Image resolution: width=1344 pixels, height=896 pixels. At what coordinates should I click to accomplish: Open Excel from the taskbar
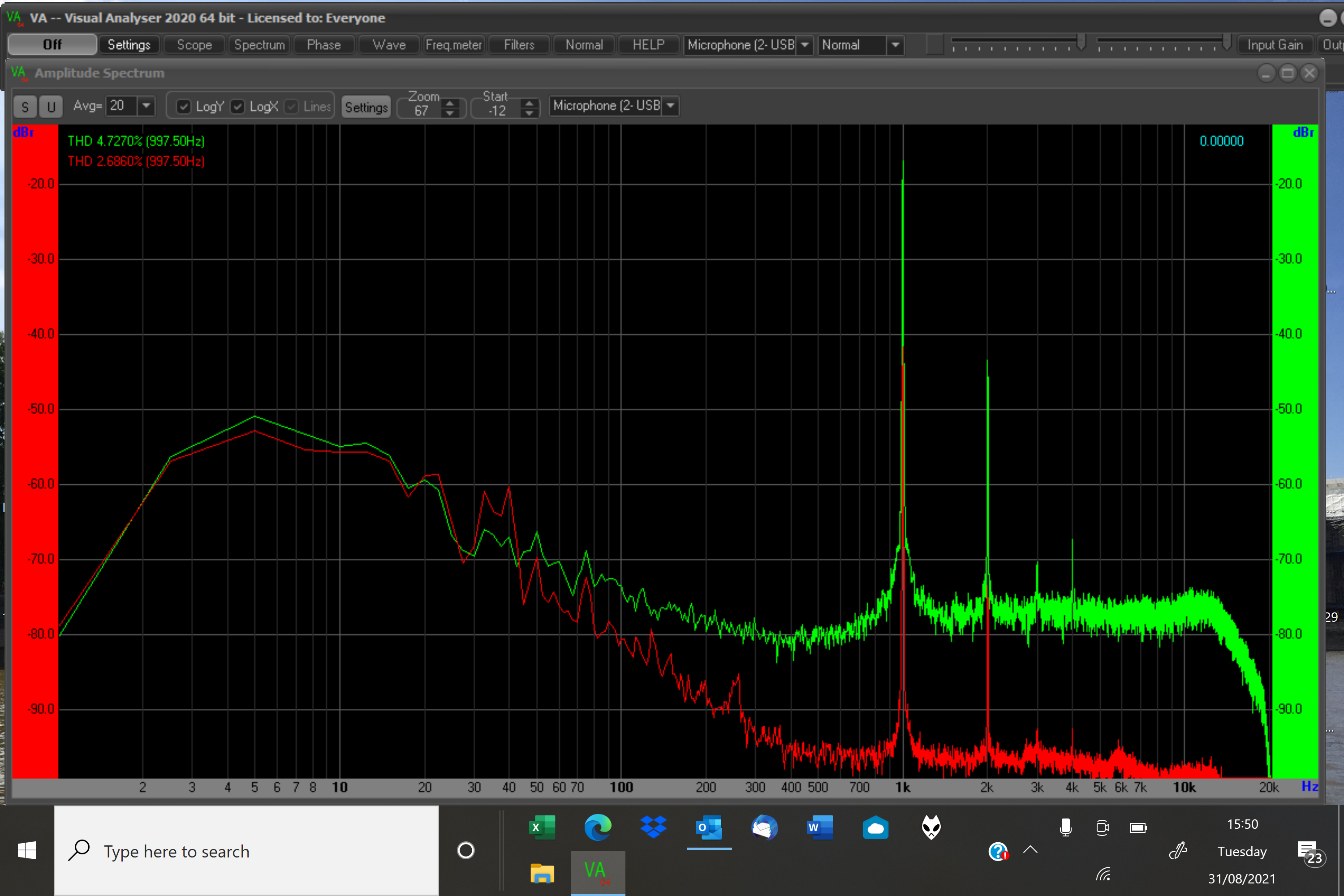tap(542, 827)
